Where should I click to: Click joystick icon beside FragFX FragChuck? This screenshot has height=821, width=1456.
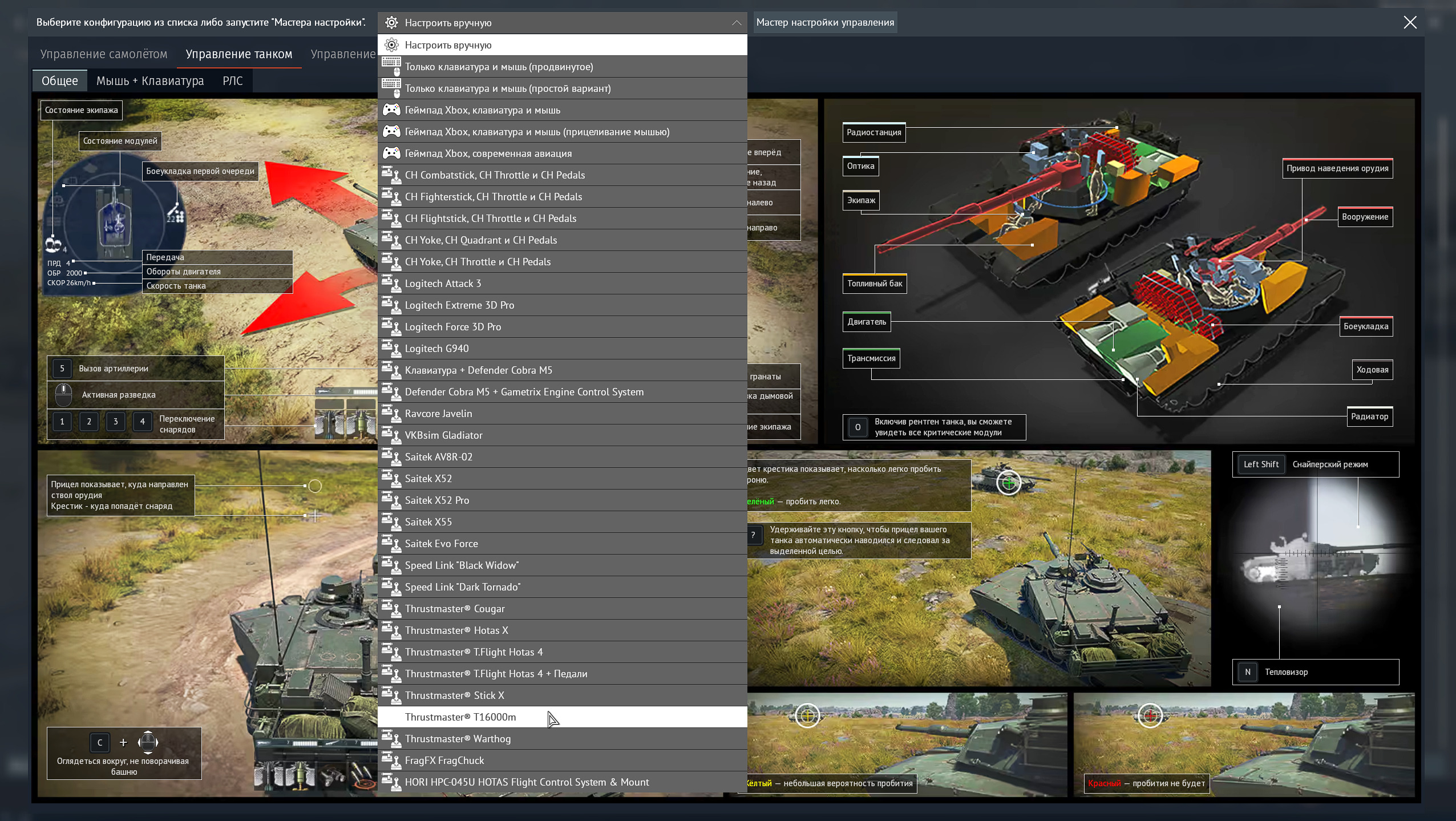(x=391, y=760)
